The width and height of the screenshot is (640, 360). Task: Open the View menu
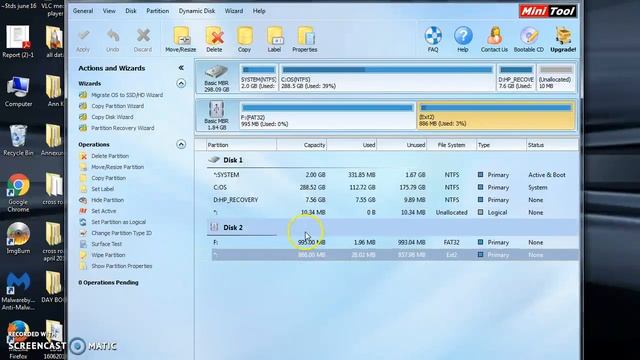click(109, 11)
